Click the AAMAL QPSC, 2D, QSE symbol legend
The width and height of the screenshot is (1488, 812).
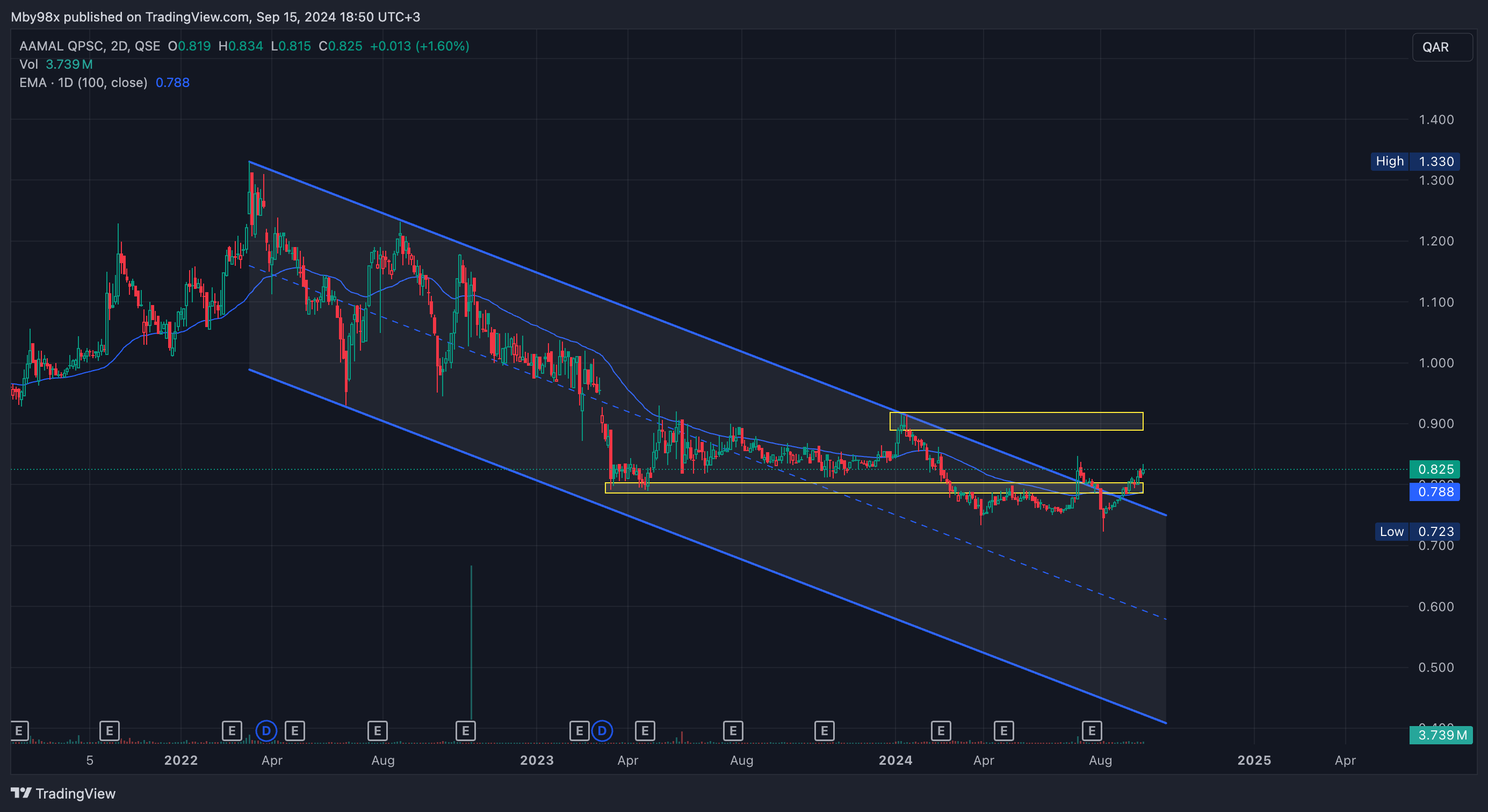tap(90, 46)
